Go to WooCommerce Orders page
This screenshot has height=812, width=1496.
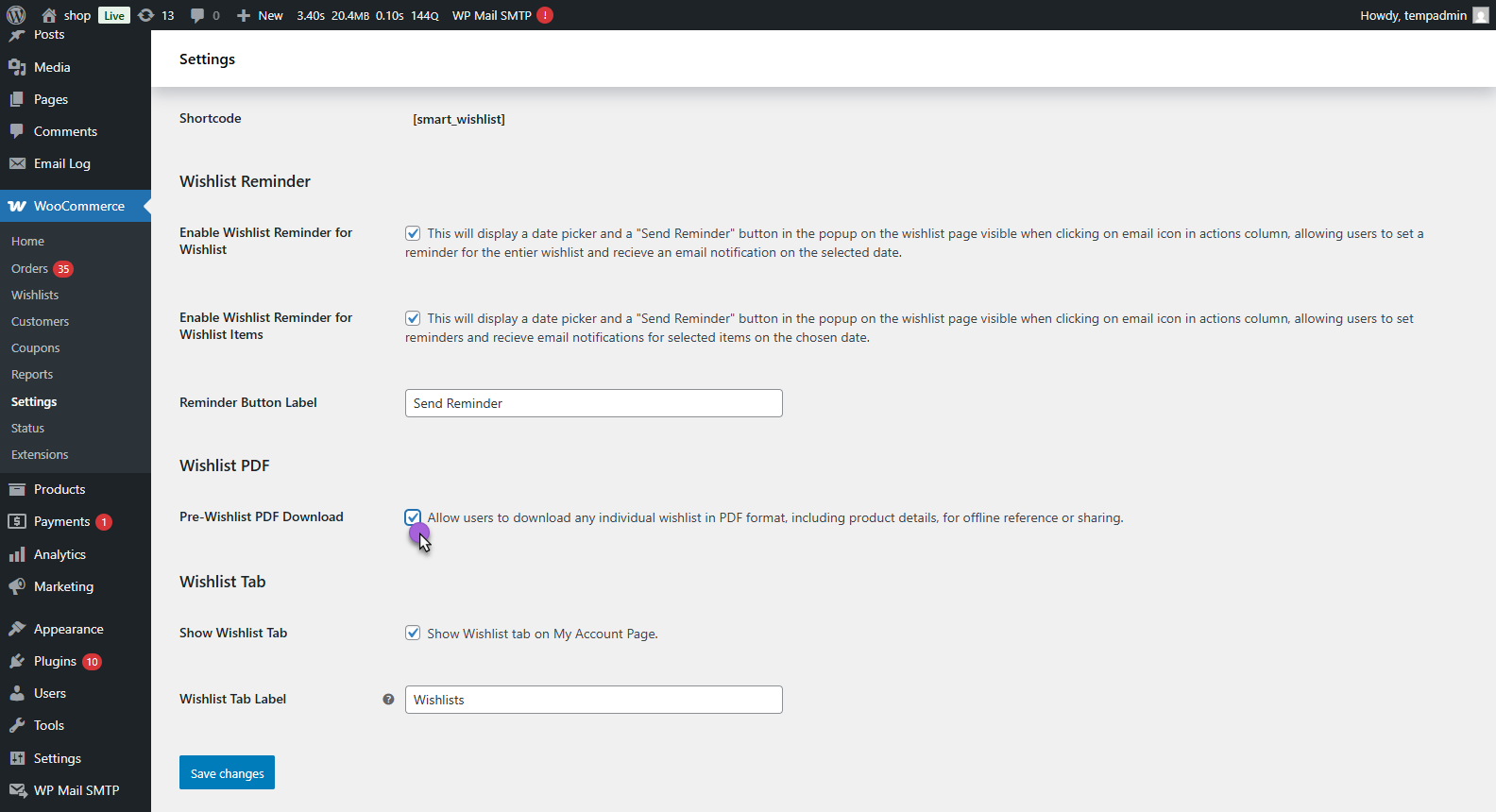point(29,268)
